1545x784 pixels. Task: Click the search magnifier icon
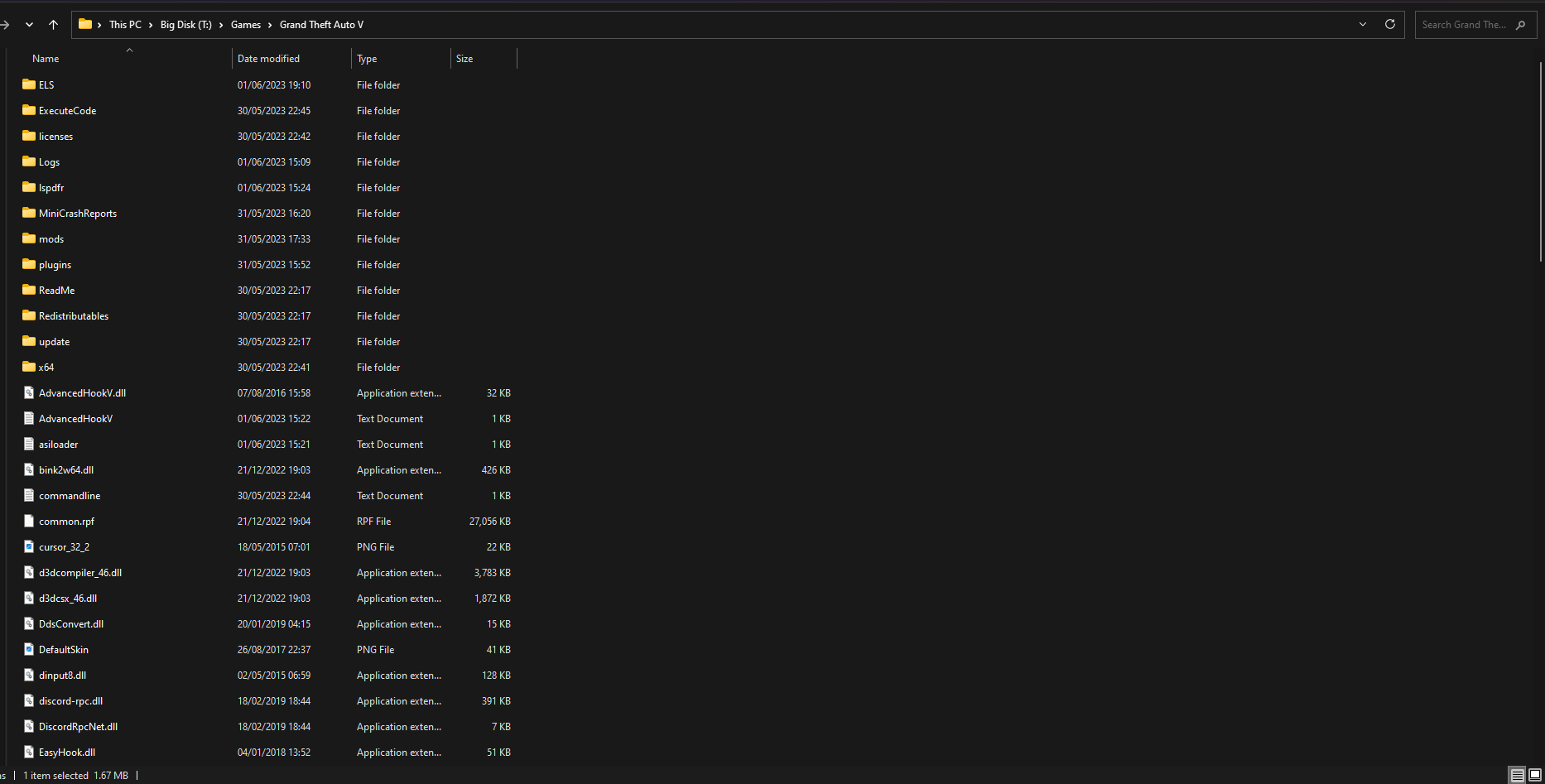pyautogui.click(x=1520, y=25)
